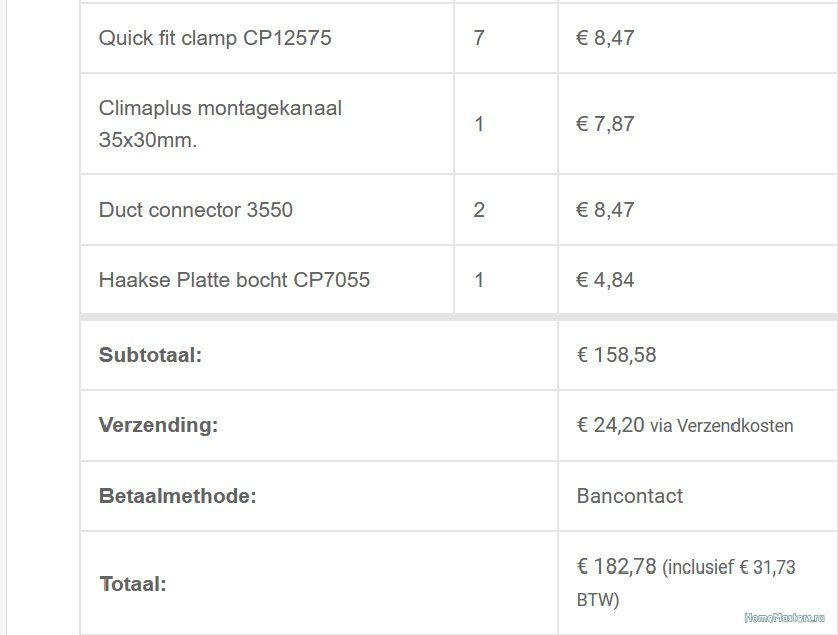Click the quantity of Climaplus montagekanaal

click(x=479, y=124)
